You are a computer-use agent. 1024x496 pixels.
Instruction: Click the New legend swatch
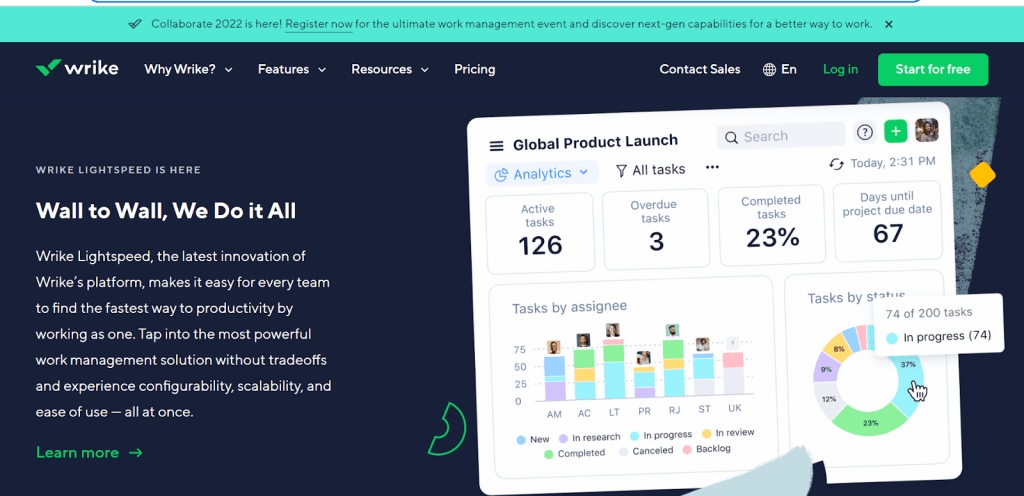coord(521,440)
